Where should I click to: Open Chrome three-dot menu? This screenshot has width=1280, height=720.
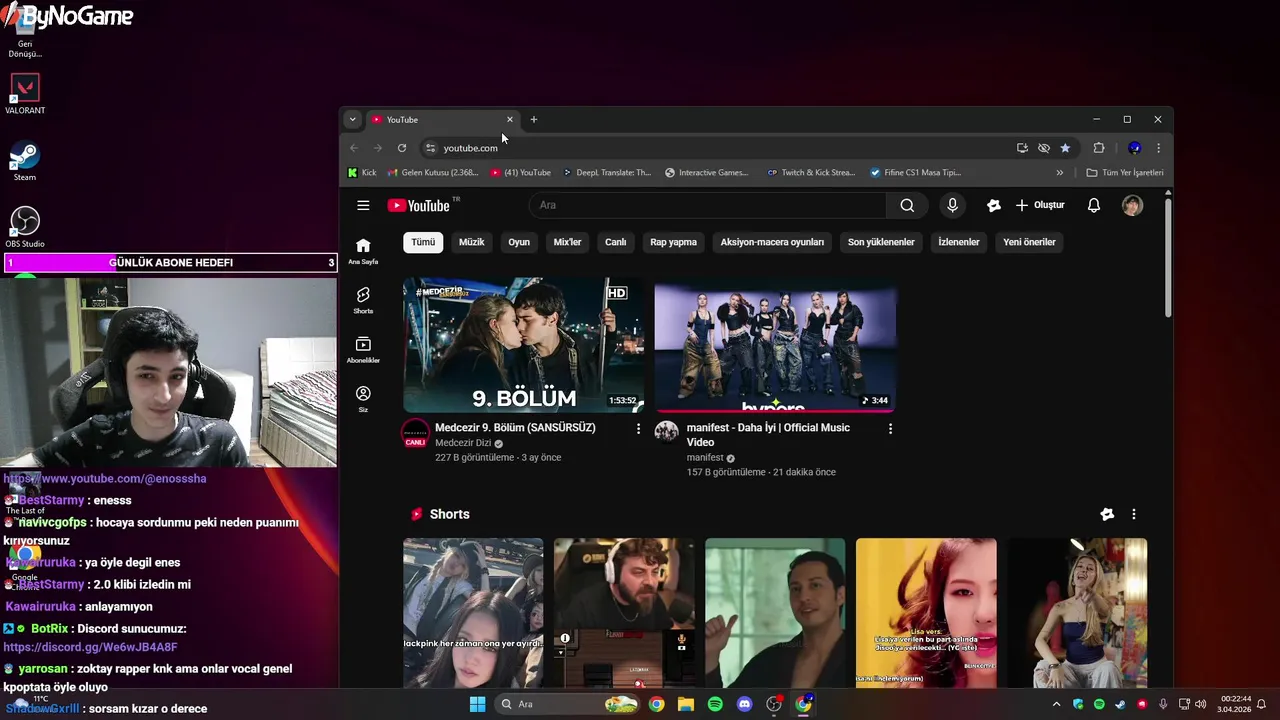pyautogui.click(x=1158, y=148)
